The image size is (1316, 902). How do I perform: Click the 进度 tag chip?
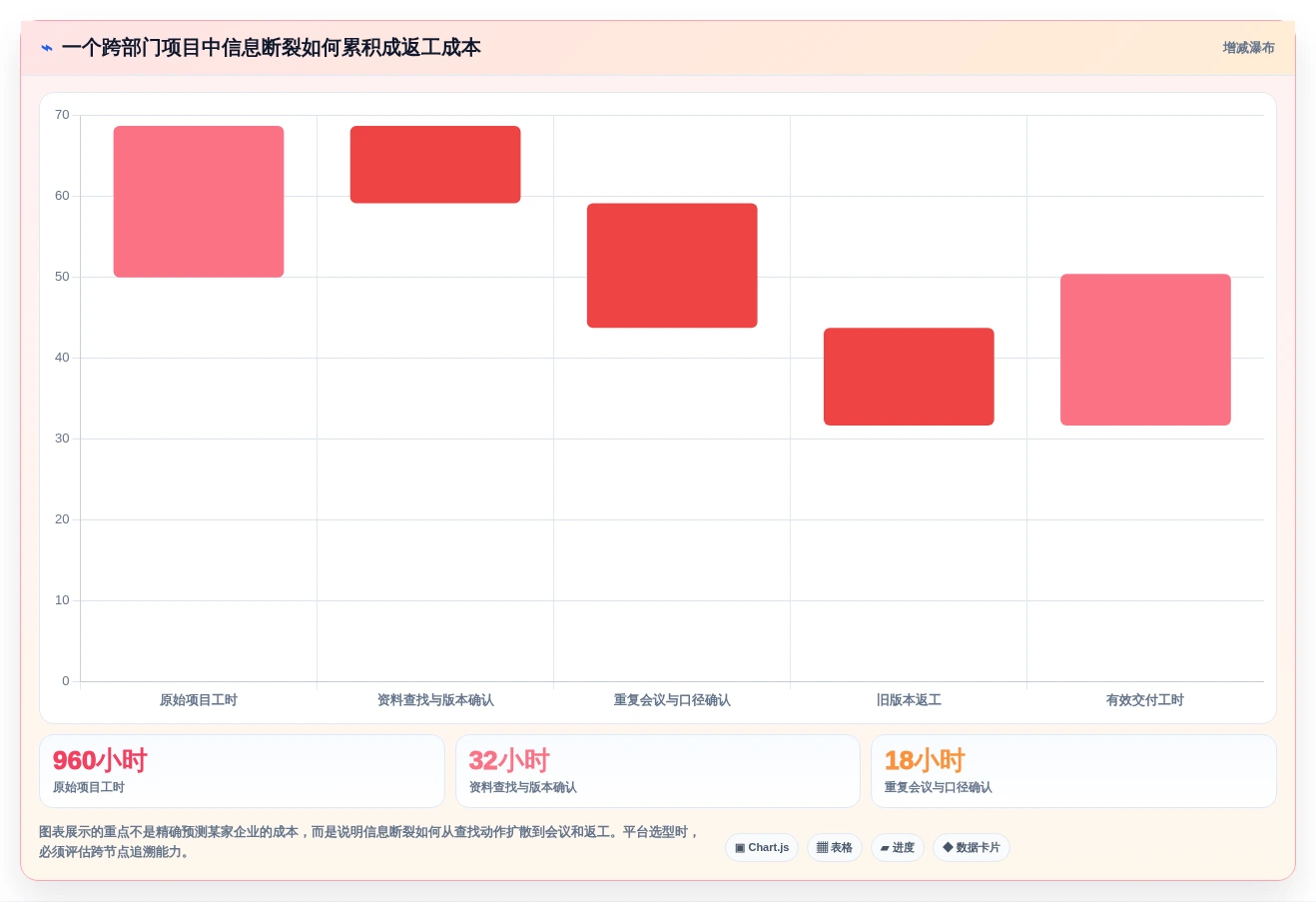click(898, 848)
